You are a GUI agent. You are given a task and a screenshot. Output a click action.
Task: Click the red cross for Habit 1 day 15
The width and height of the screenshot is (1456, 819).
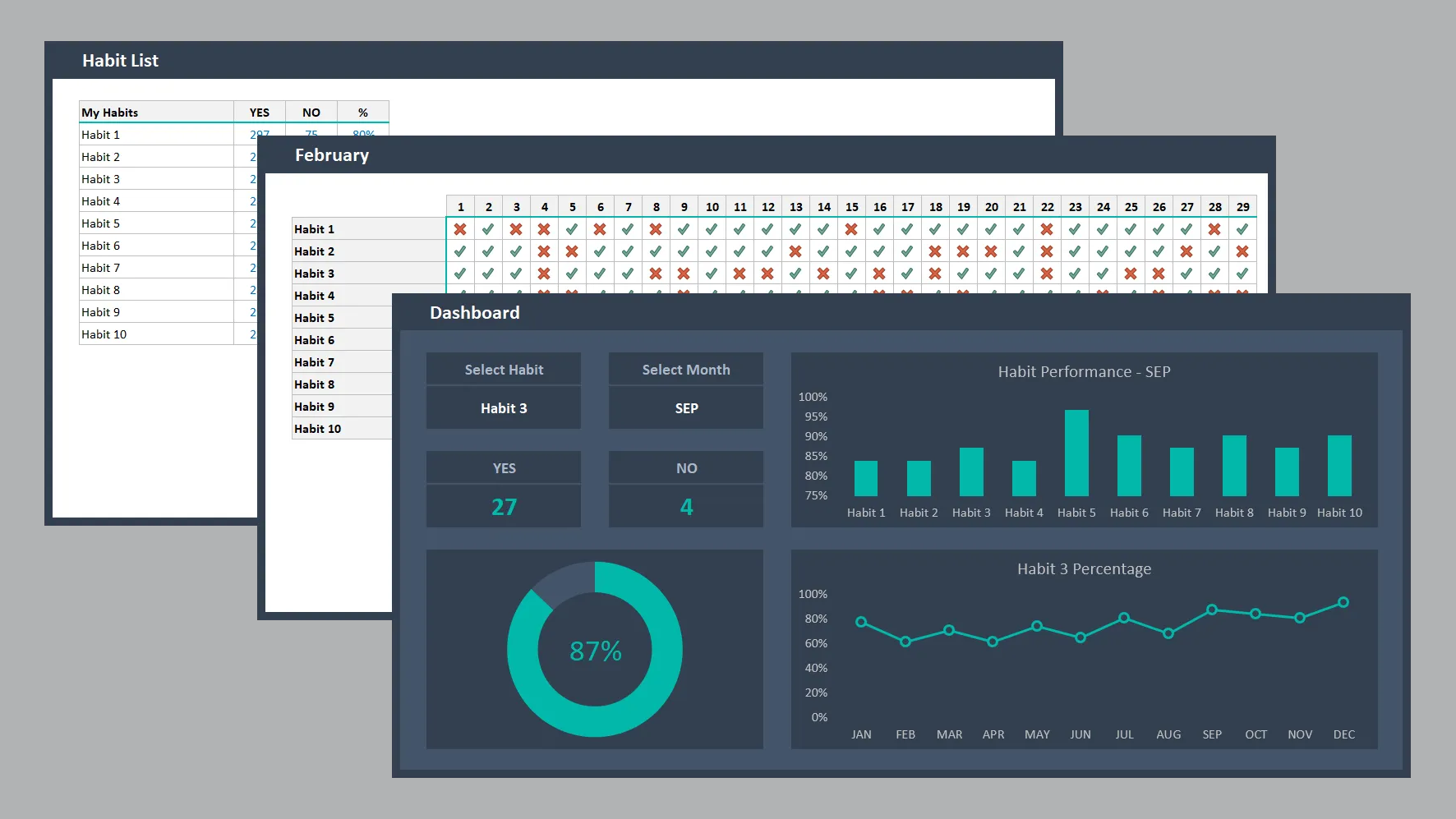pyautogui.click(x=851, y=229)
